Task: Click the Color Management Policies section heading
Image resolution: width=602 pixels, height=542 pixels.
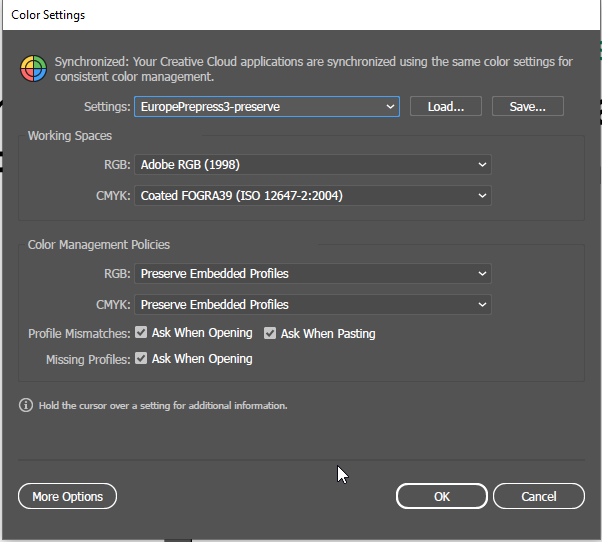Action: [x=99, y=244]
